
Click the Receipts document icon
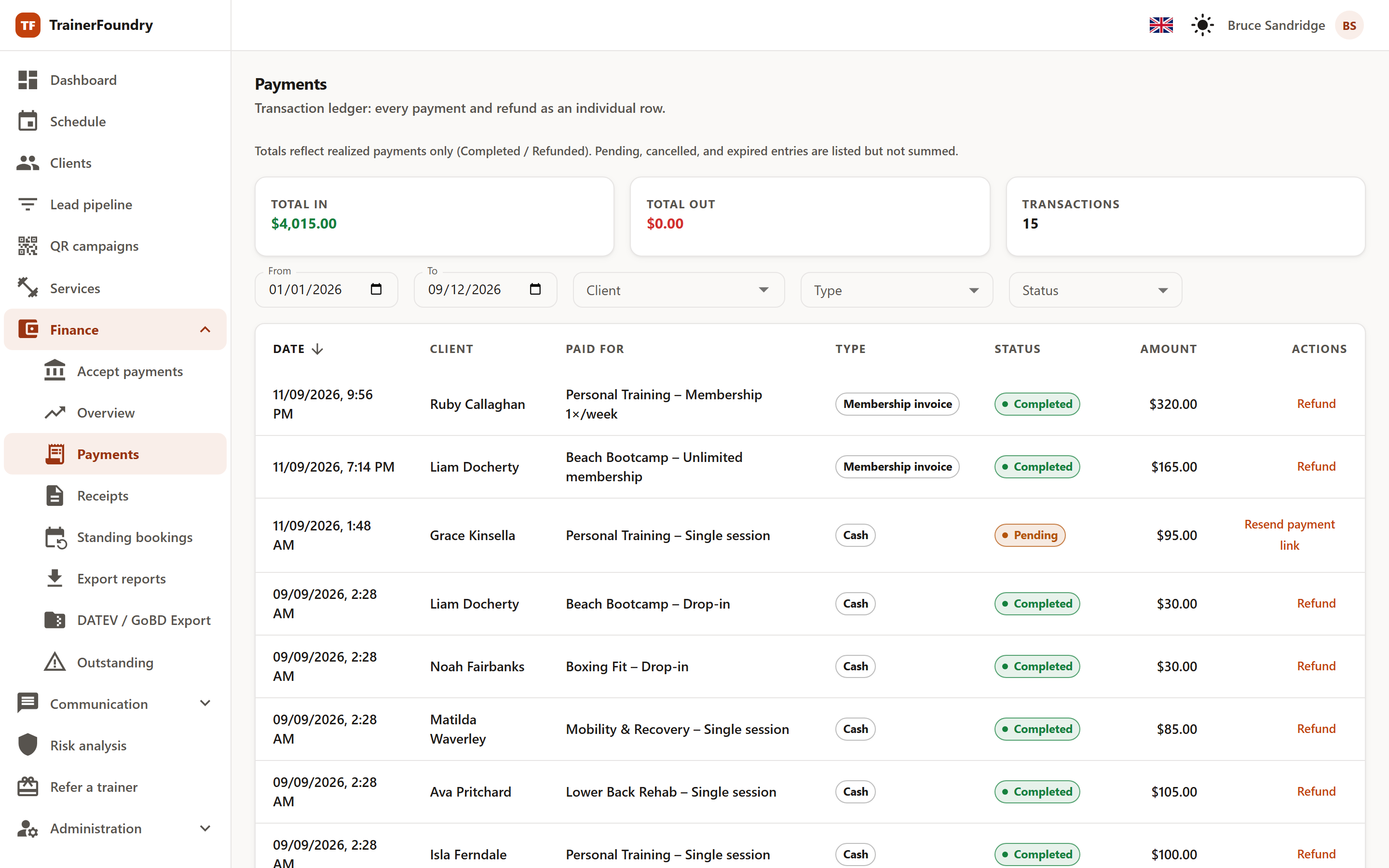(55, 495)
